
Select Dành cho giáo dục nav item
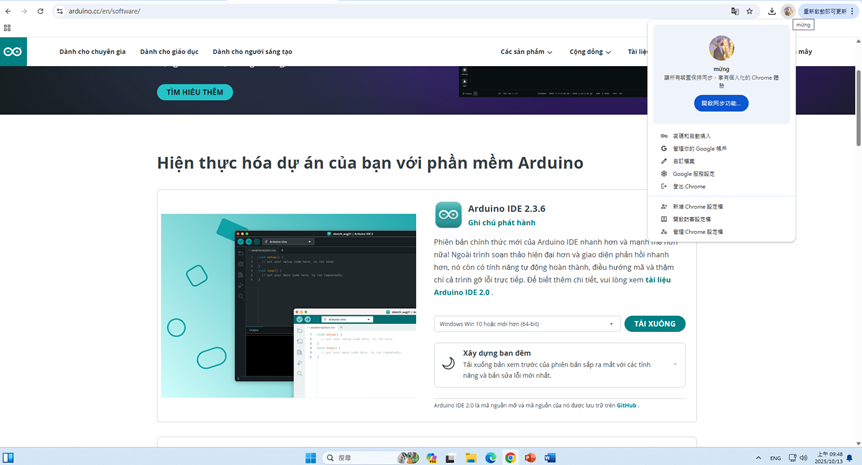pos(169,52)
